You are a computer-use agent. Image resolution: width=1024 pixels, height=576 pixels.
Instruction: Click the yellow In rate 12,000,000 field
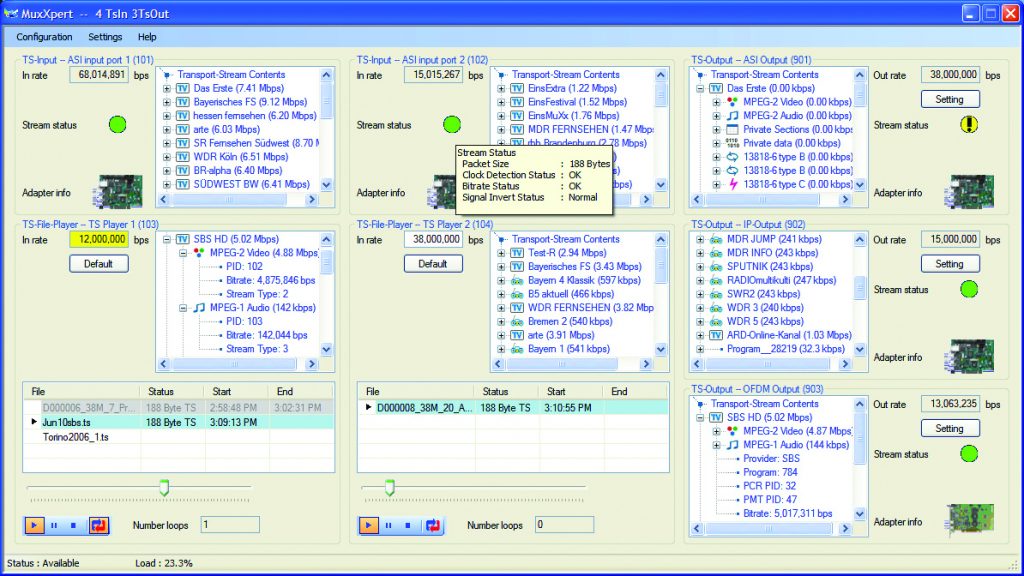(x=99, y=239)
